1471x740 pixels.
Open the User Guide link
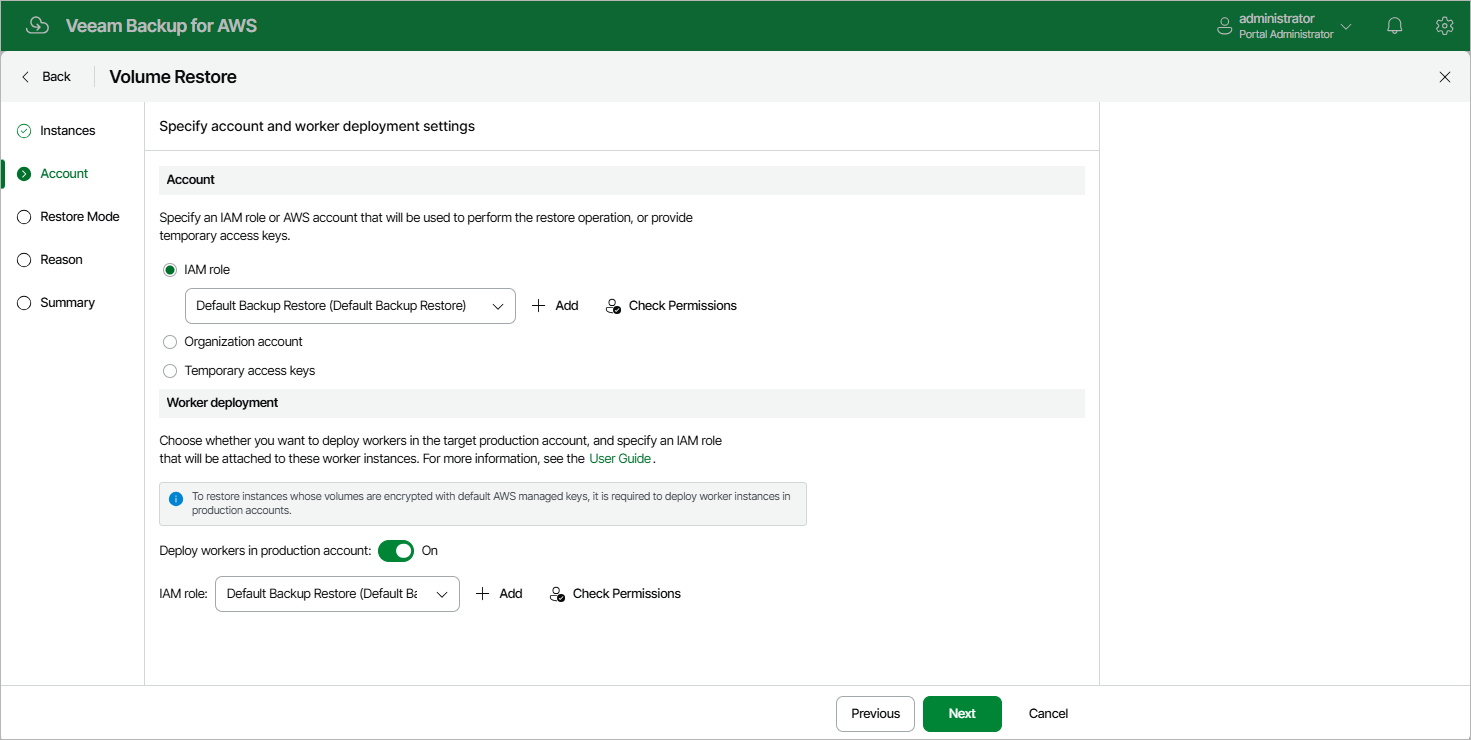tap(620, 459)
